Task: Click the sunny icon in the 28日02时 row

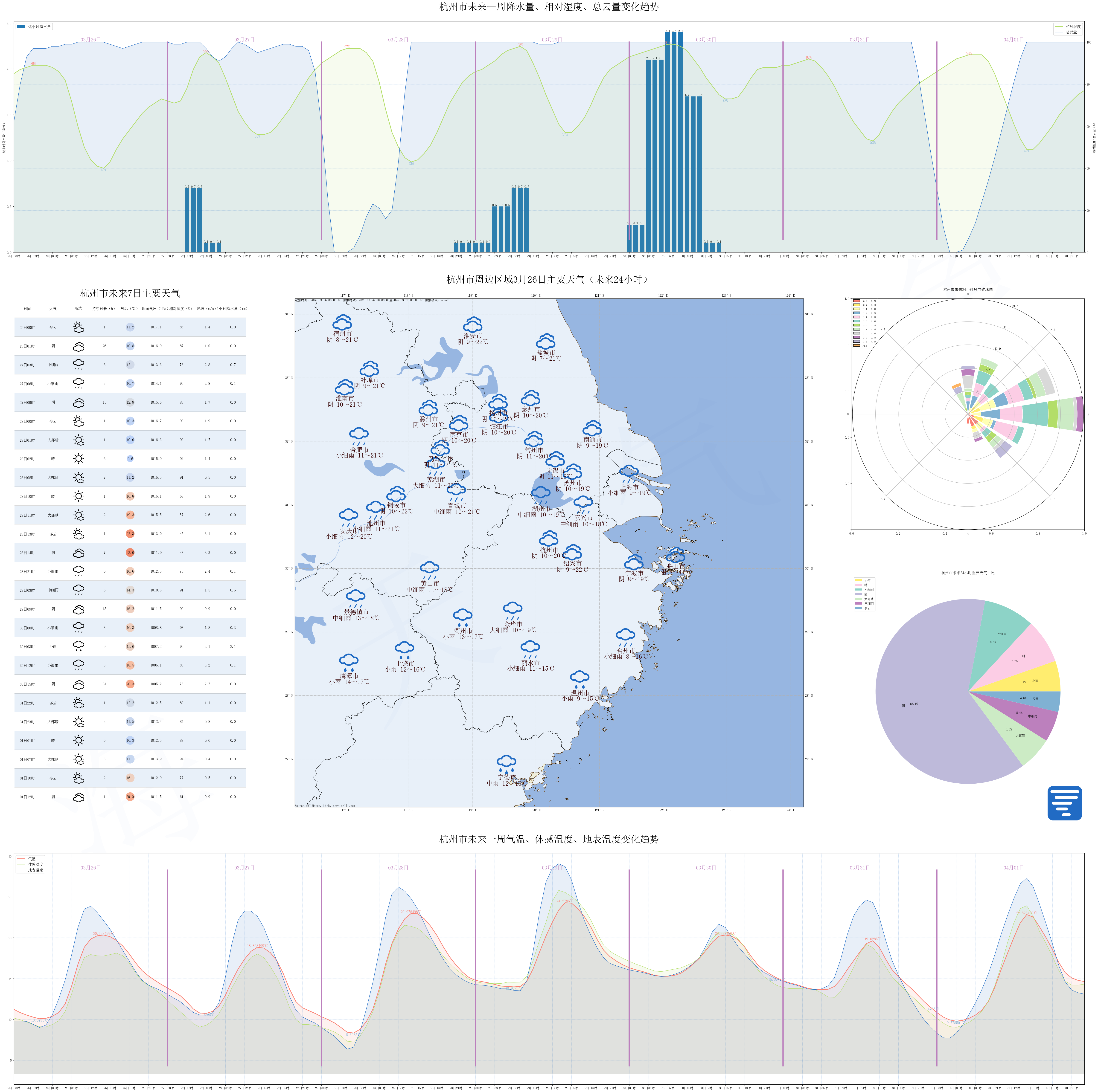Action: (79, 458)
